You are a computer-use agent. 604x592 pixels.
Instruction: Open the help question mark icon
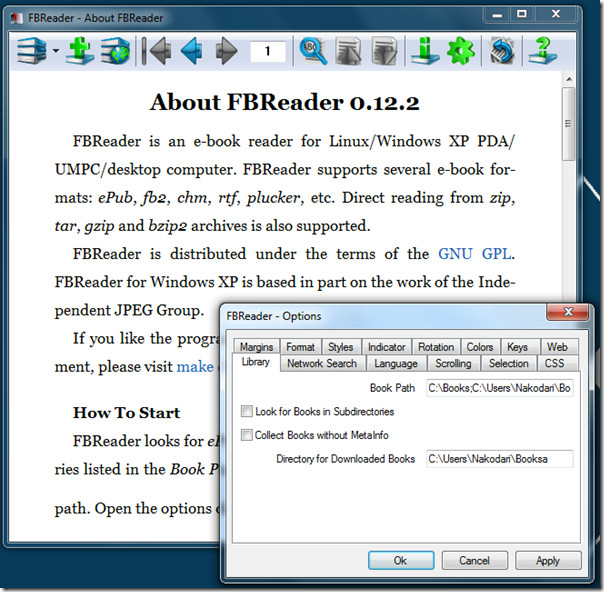543,50
